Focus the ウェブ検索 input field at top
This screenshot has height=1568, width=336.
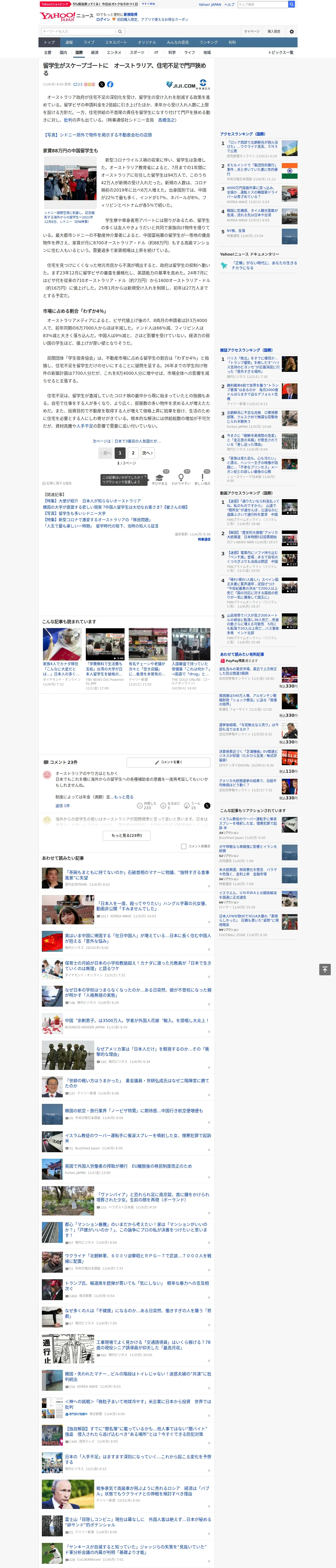click(x=262, y=4)
